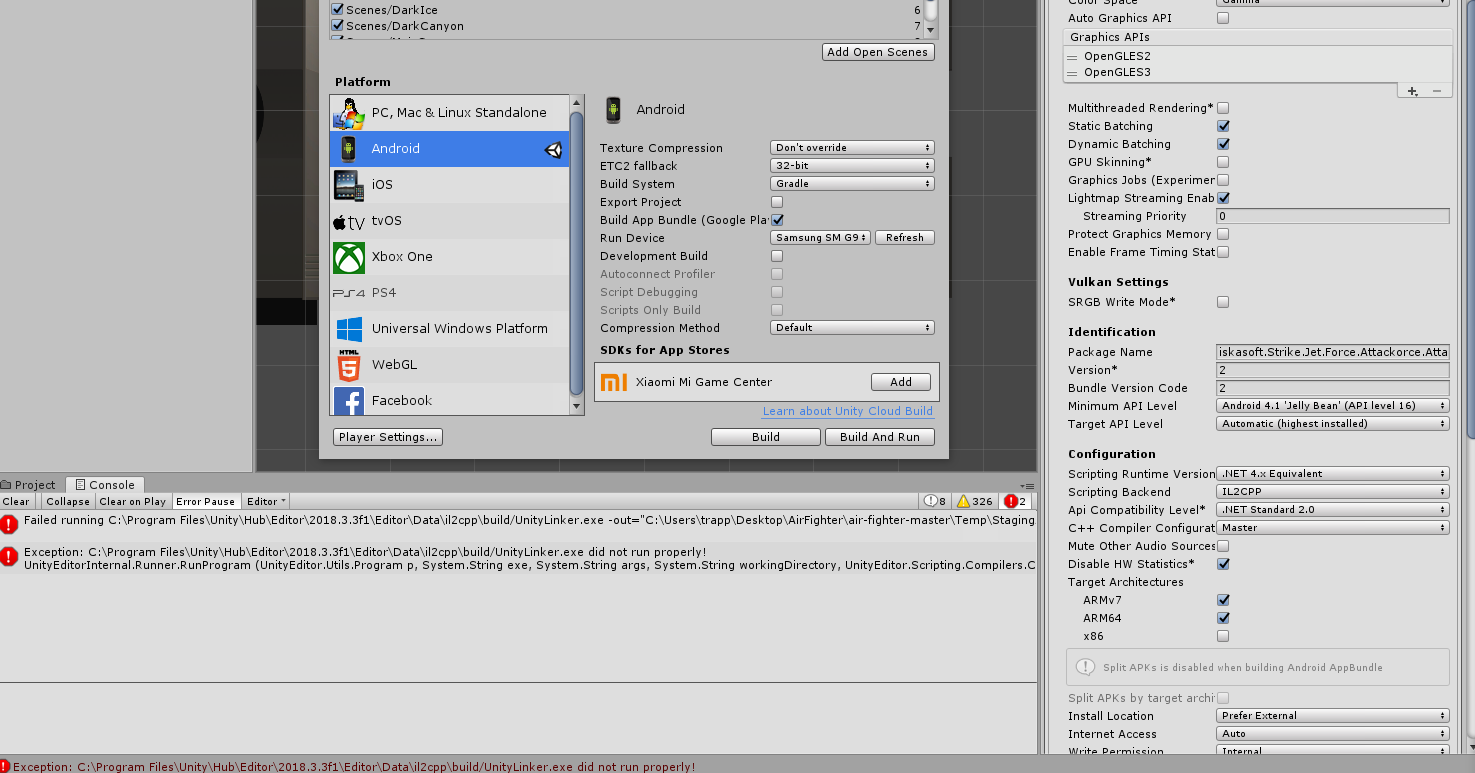Click the Bundle Version Code field
1475x773 pixels.
[1333, 388]
